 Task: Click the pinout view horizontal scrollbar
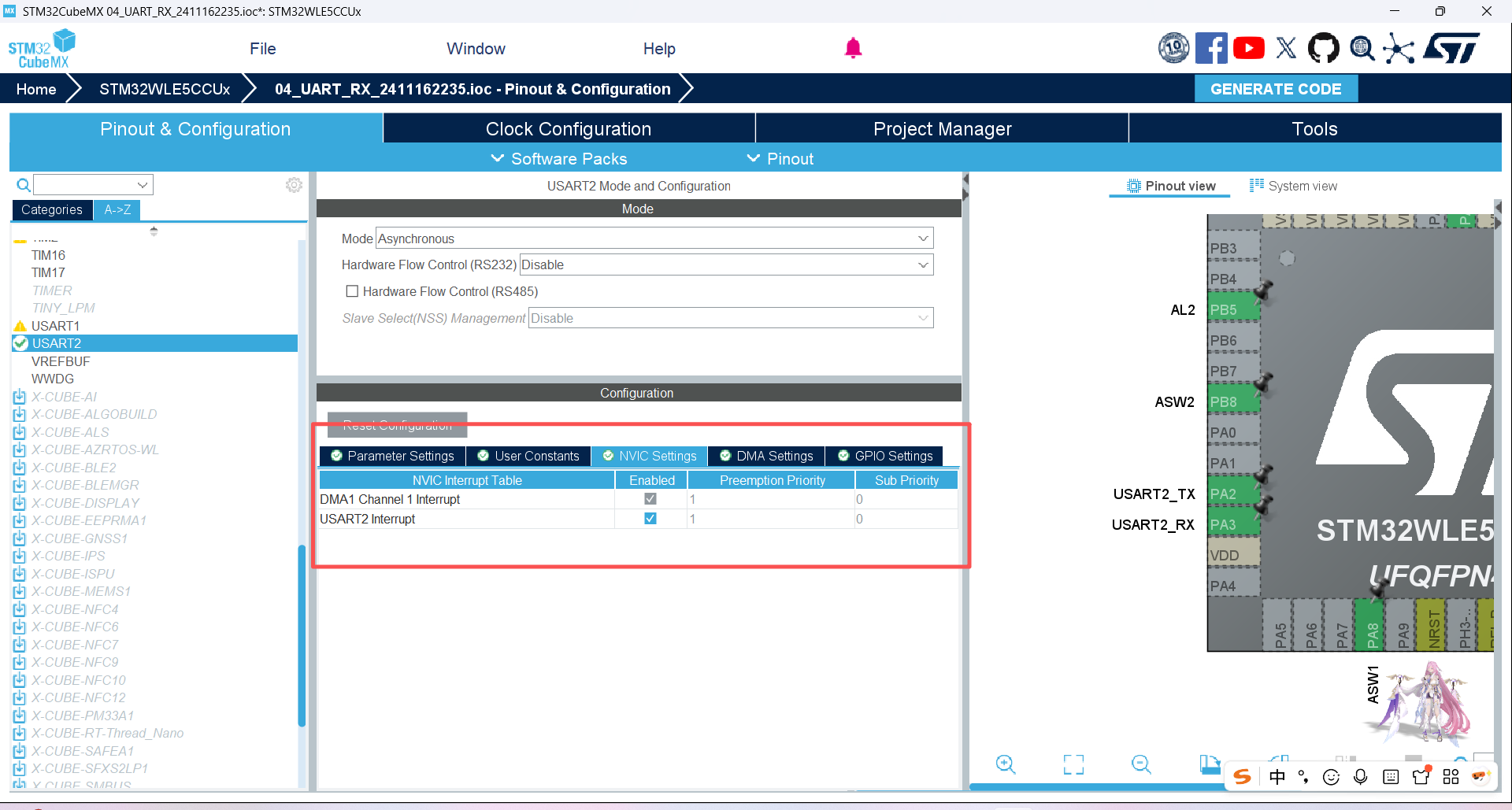click(1096, 786)
